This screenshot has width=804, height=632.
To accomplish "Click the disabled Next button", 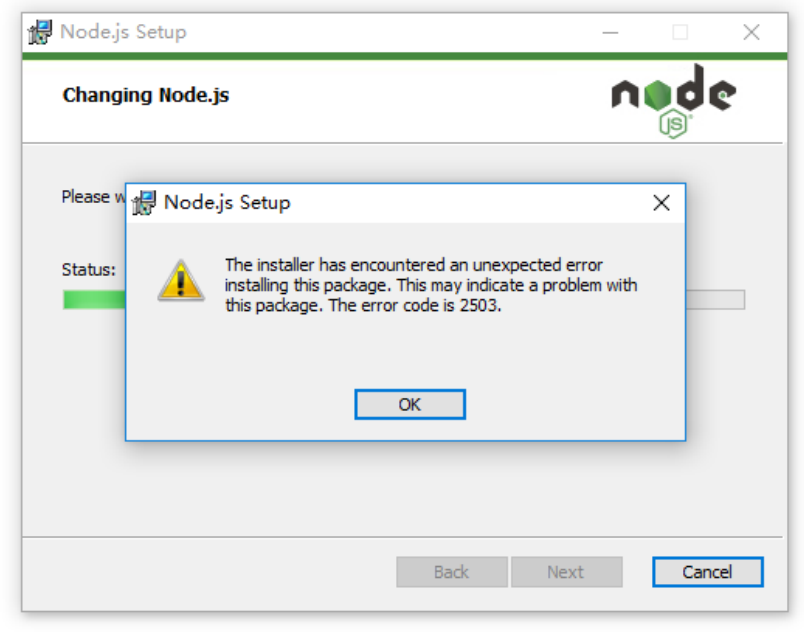I will pos(566,572).
